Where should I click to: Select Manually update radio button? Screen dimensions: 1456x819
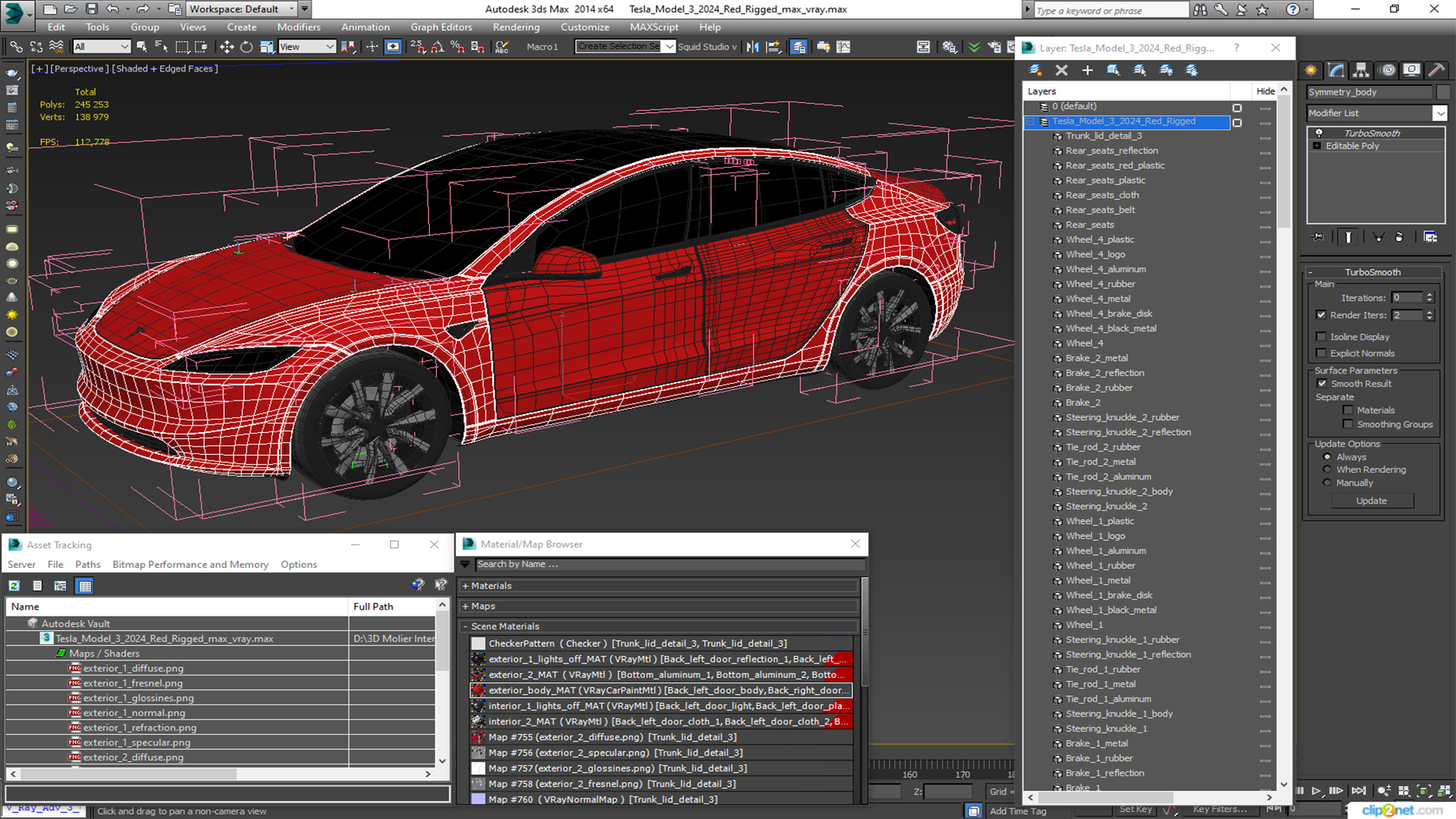click(1327, 483)
